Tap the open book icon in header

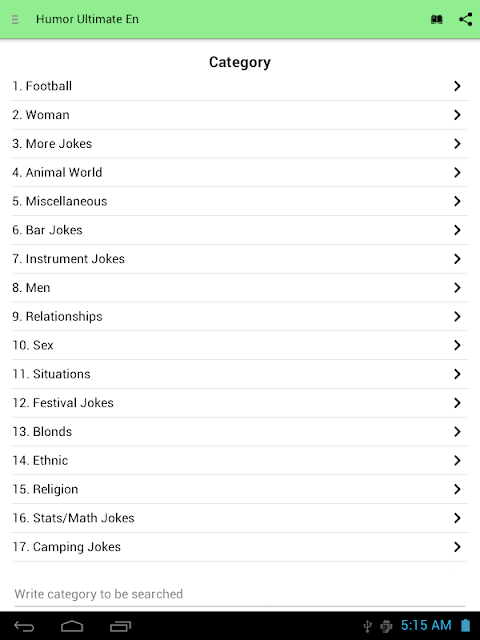point(437,19)
